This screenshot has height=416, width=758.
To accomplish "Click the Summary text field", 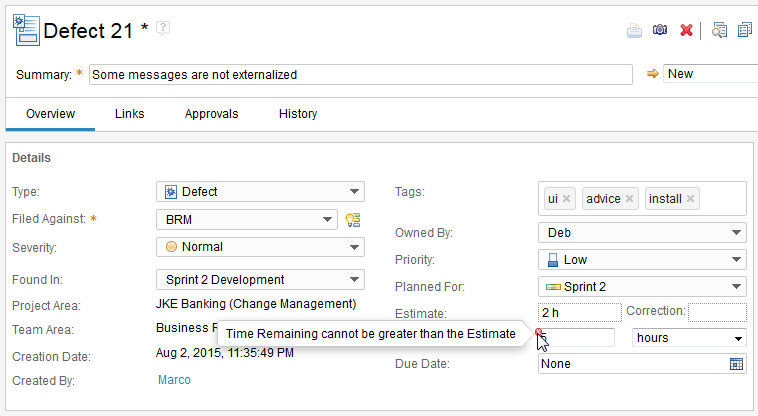I will pyautogui.click(x=361, y=75).
